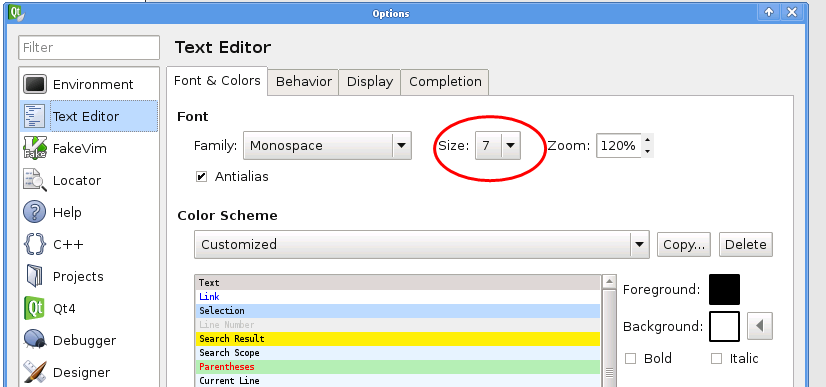
Task: Open the font Family Monospace dropdown
Action: tap(327, 146)
